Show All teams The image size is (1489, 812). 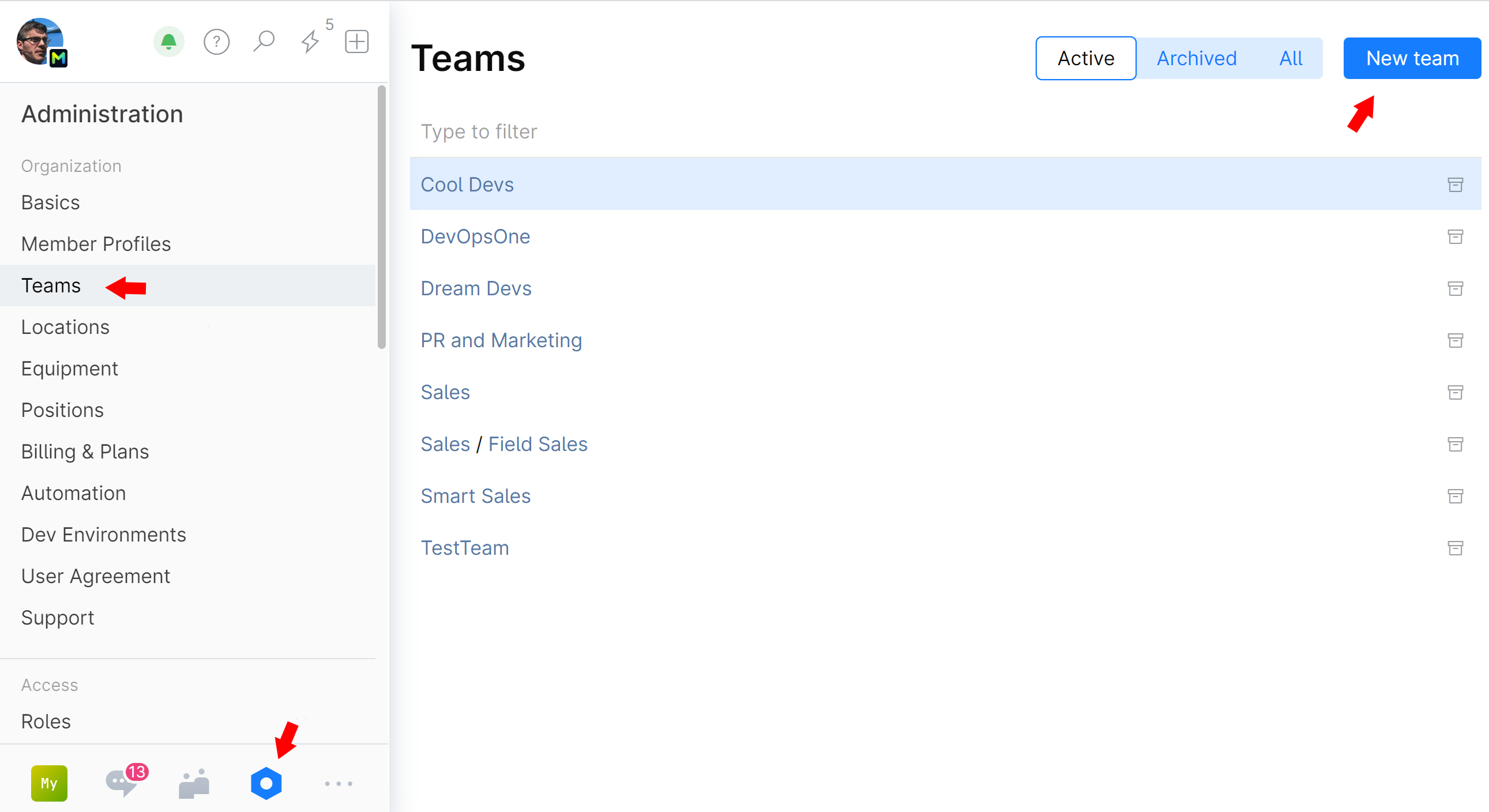pyautogui.click(x=1290, y=58)
